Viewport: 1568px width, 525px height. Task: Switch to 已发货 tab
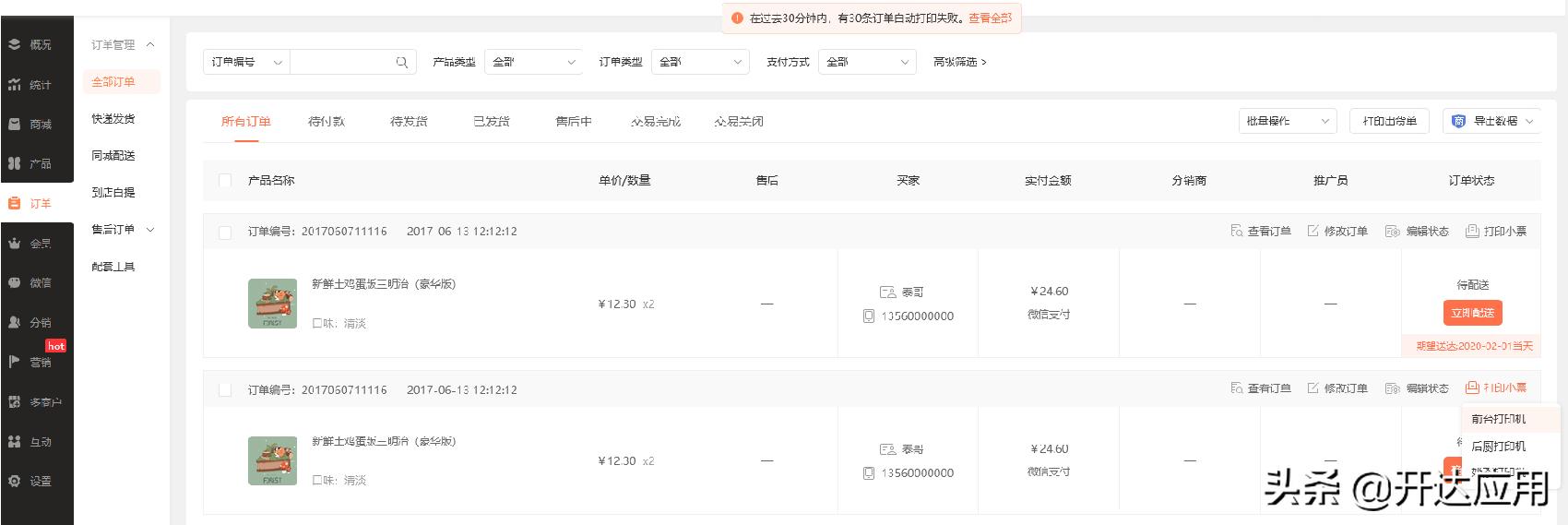click(492, 121)
